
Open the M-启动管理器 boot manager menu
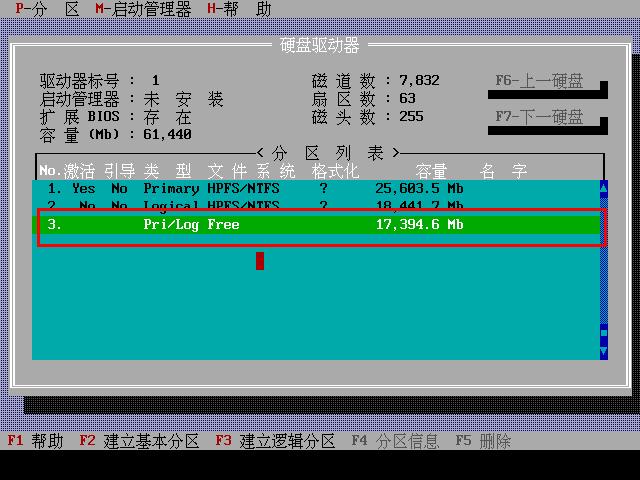coord(143,9)
